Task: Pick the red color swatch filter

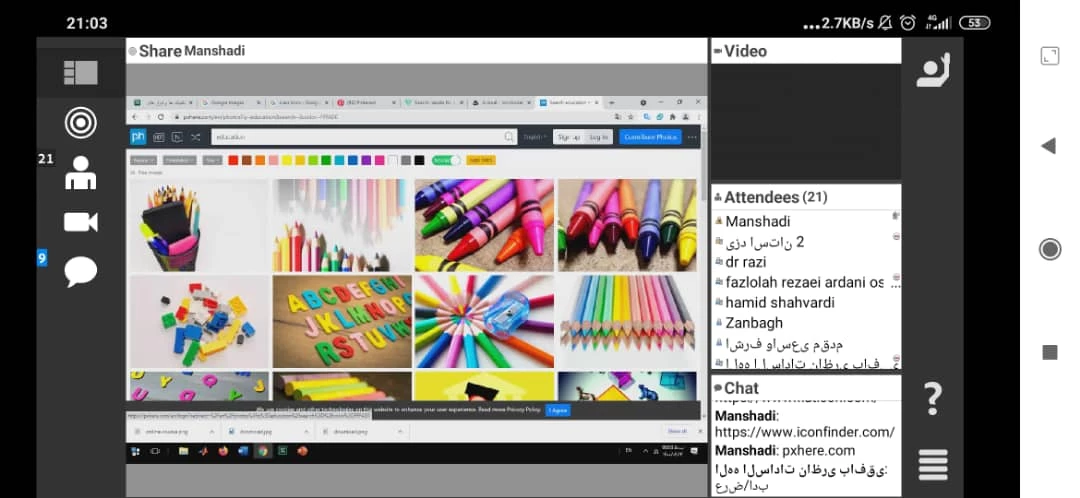Action: click(233, 160)
